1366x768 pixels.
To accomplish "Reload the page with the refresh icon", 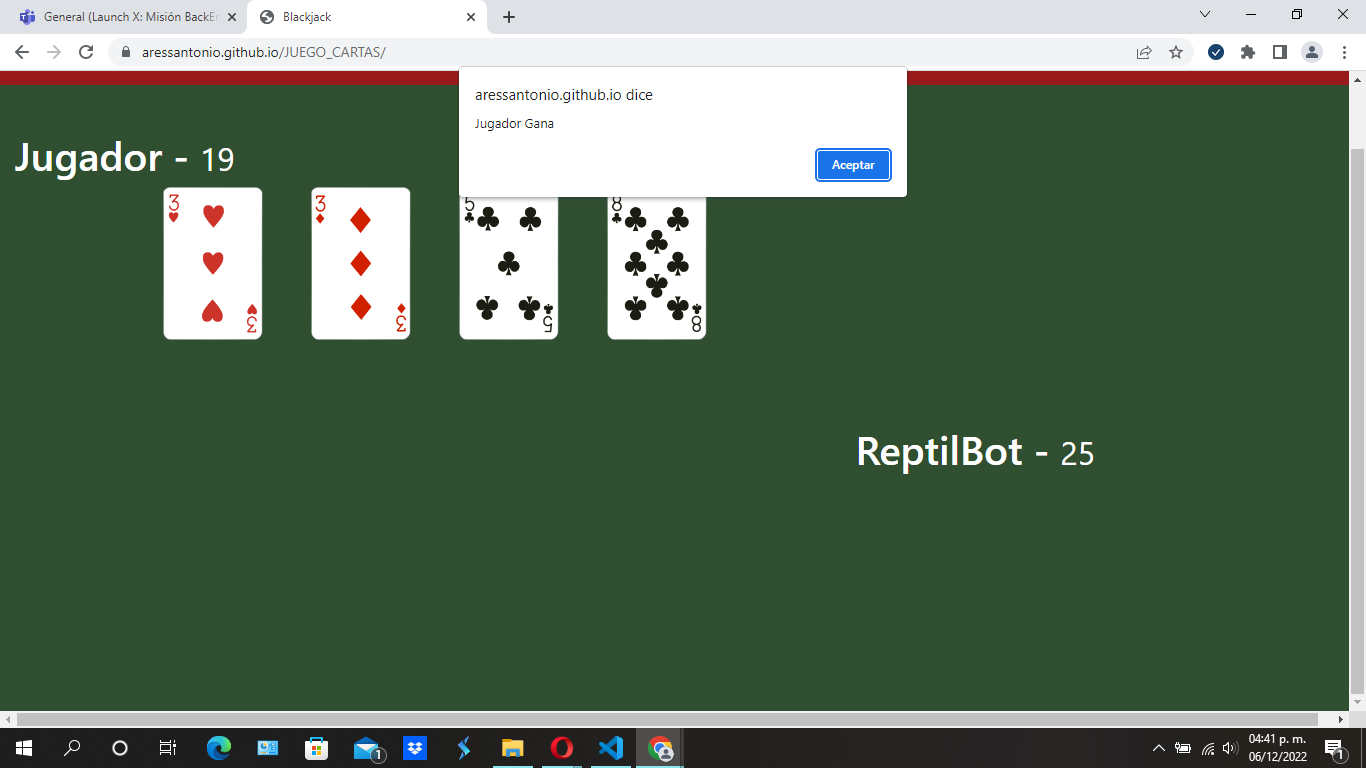I will coord(85,51).
